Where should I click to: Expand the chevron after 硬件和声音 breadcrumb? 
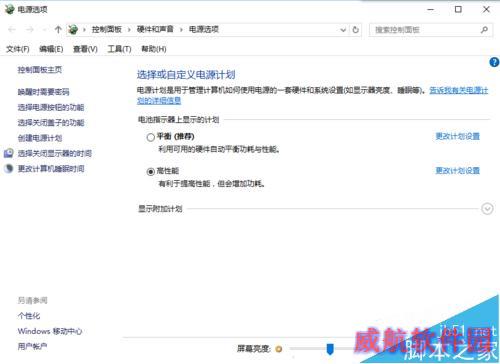tap(181, 30)
